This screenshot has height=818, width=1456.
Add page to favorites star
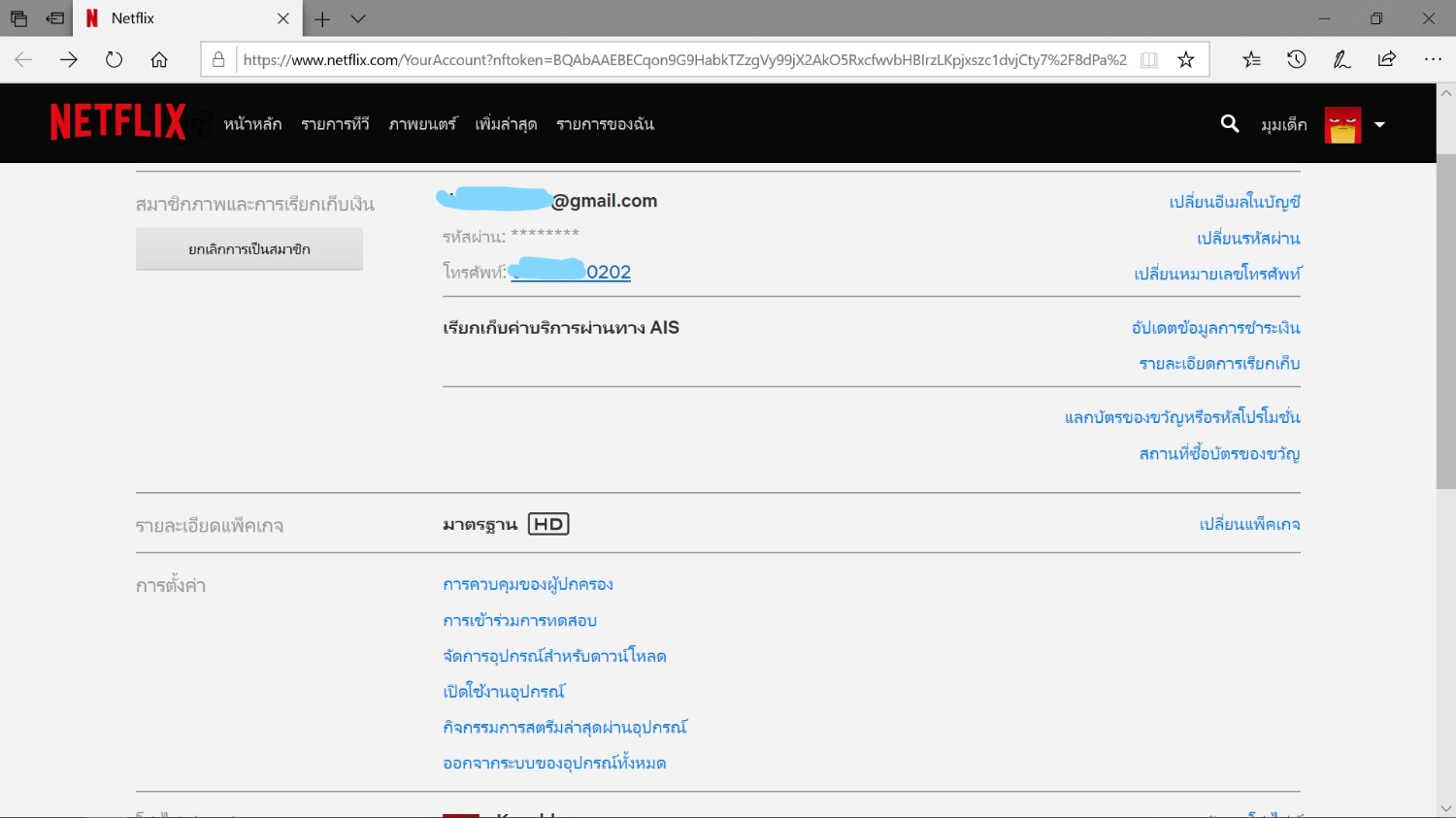[x=1186, y=59]
